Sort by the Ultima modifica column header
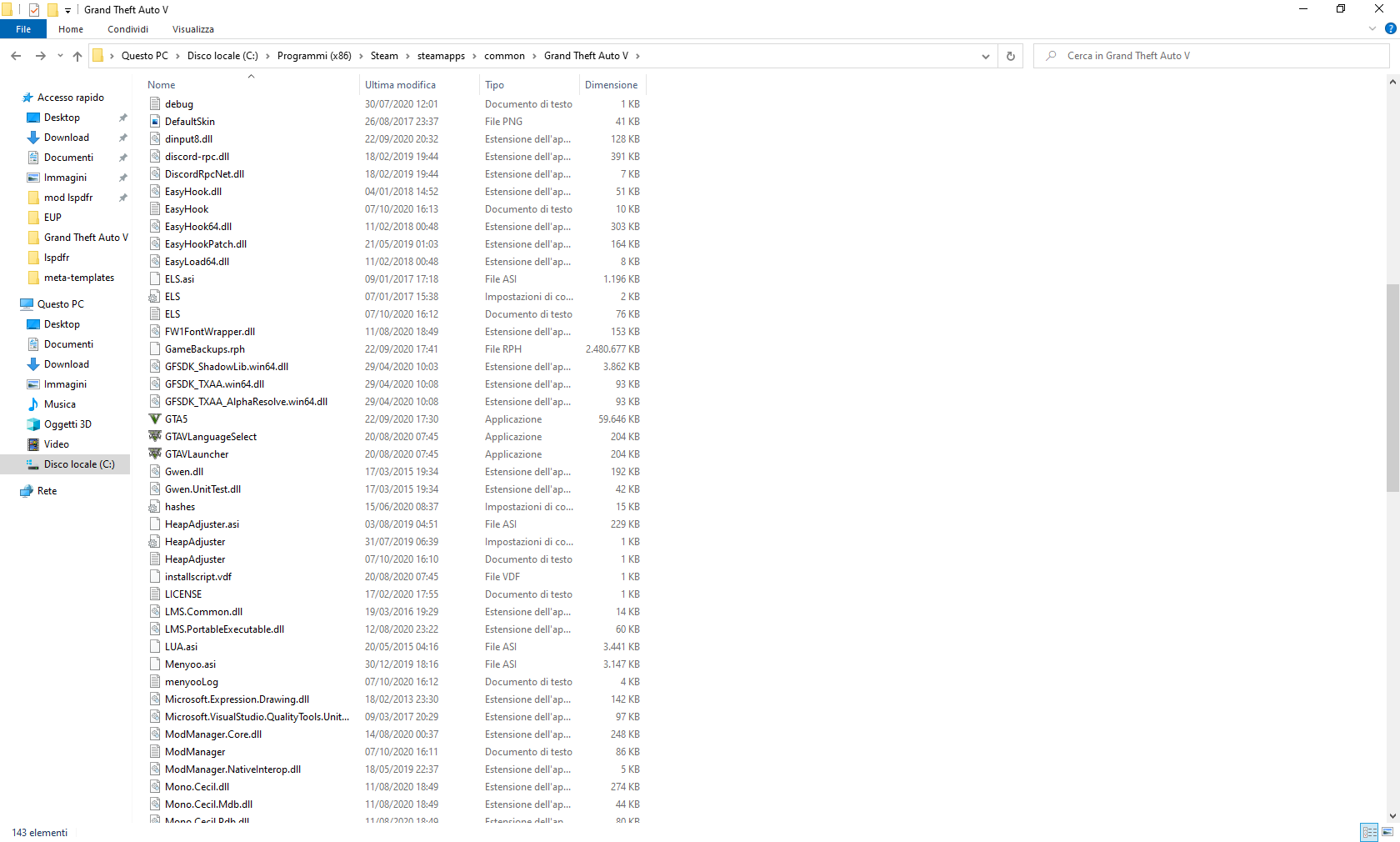The width and height of the screenshot is (1400, 842). 420,85
